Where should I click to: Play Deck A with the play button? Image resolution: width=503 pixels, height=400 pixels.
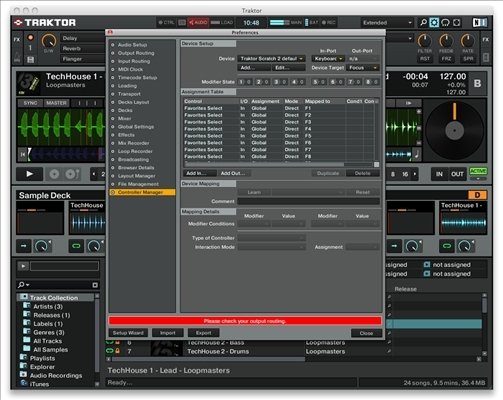pyautogui.click(x=29, y=174)
